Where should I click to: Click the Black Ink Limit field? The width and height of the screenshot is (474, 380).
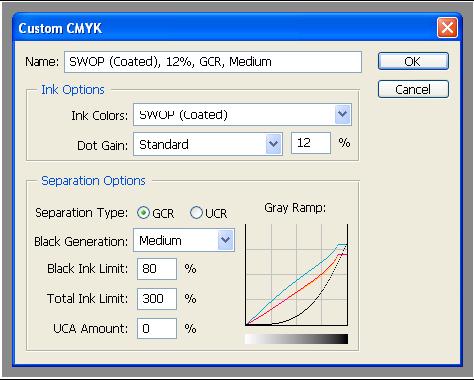[157, 269]
